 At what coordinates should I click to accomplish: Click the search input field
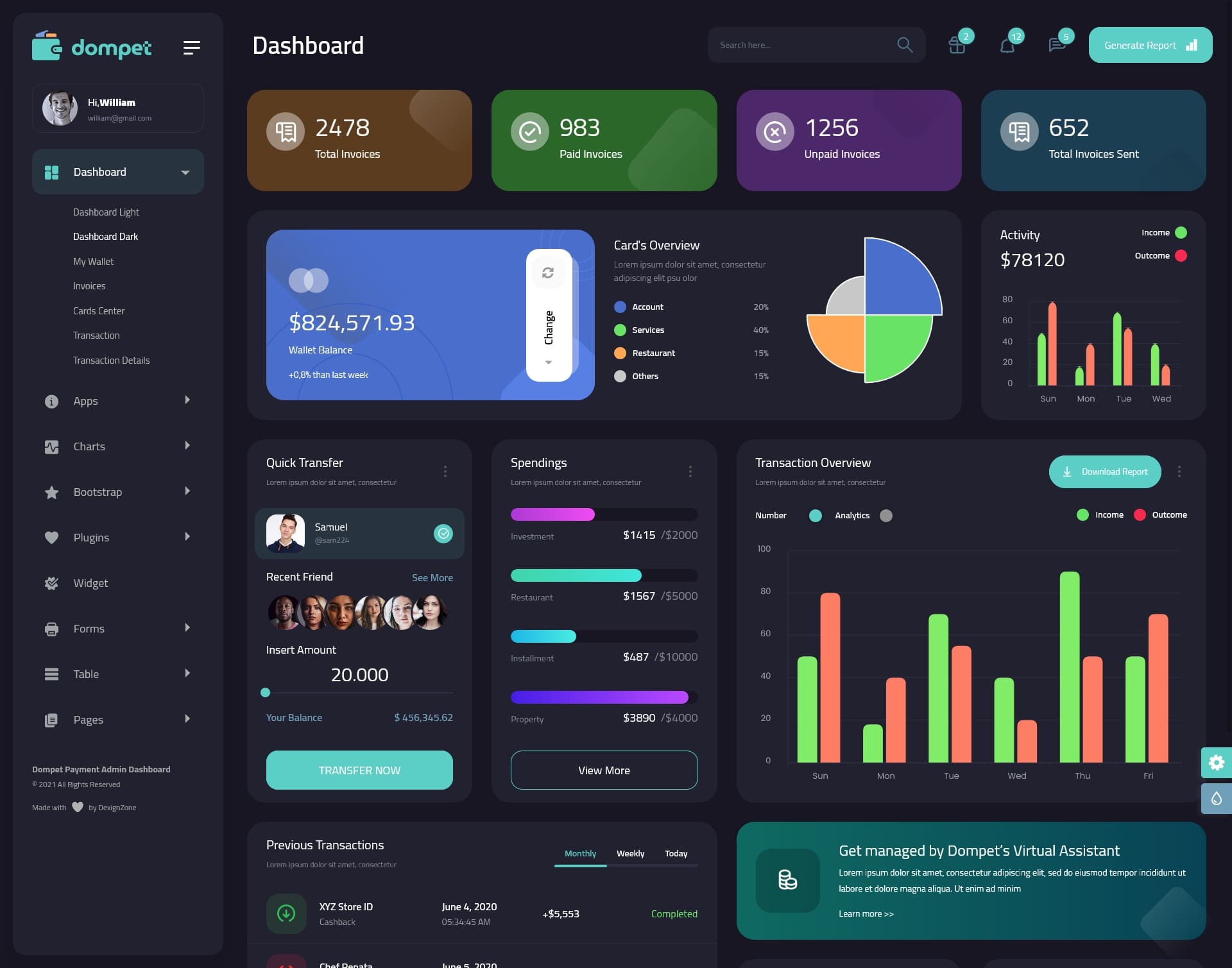pos(800,44)
